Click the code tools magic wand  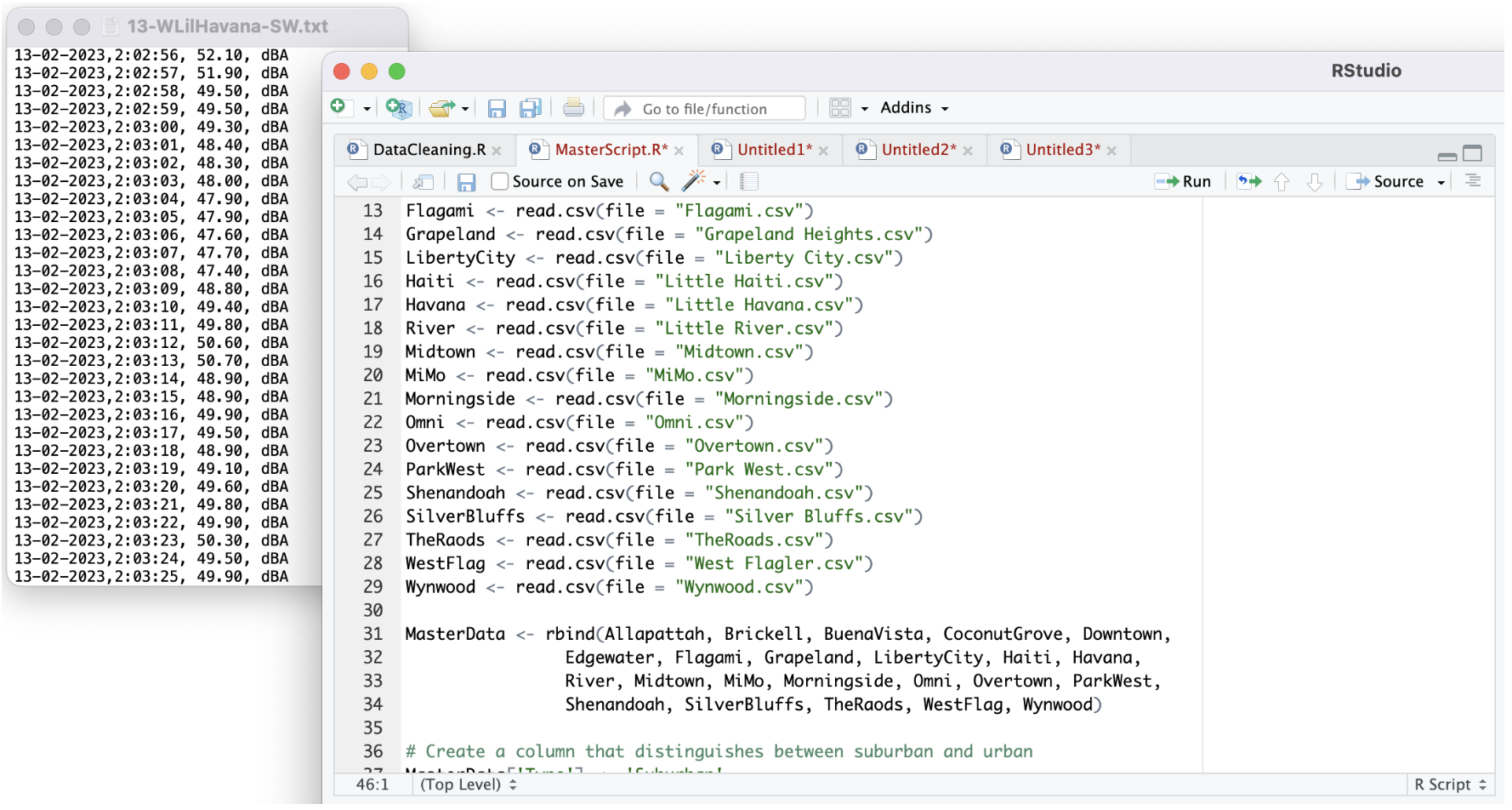pyautogui.click(x=694, y=181)
